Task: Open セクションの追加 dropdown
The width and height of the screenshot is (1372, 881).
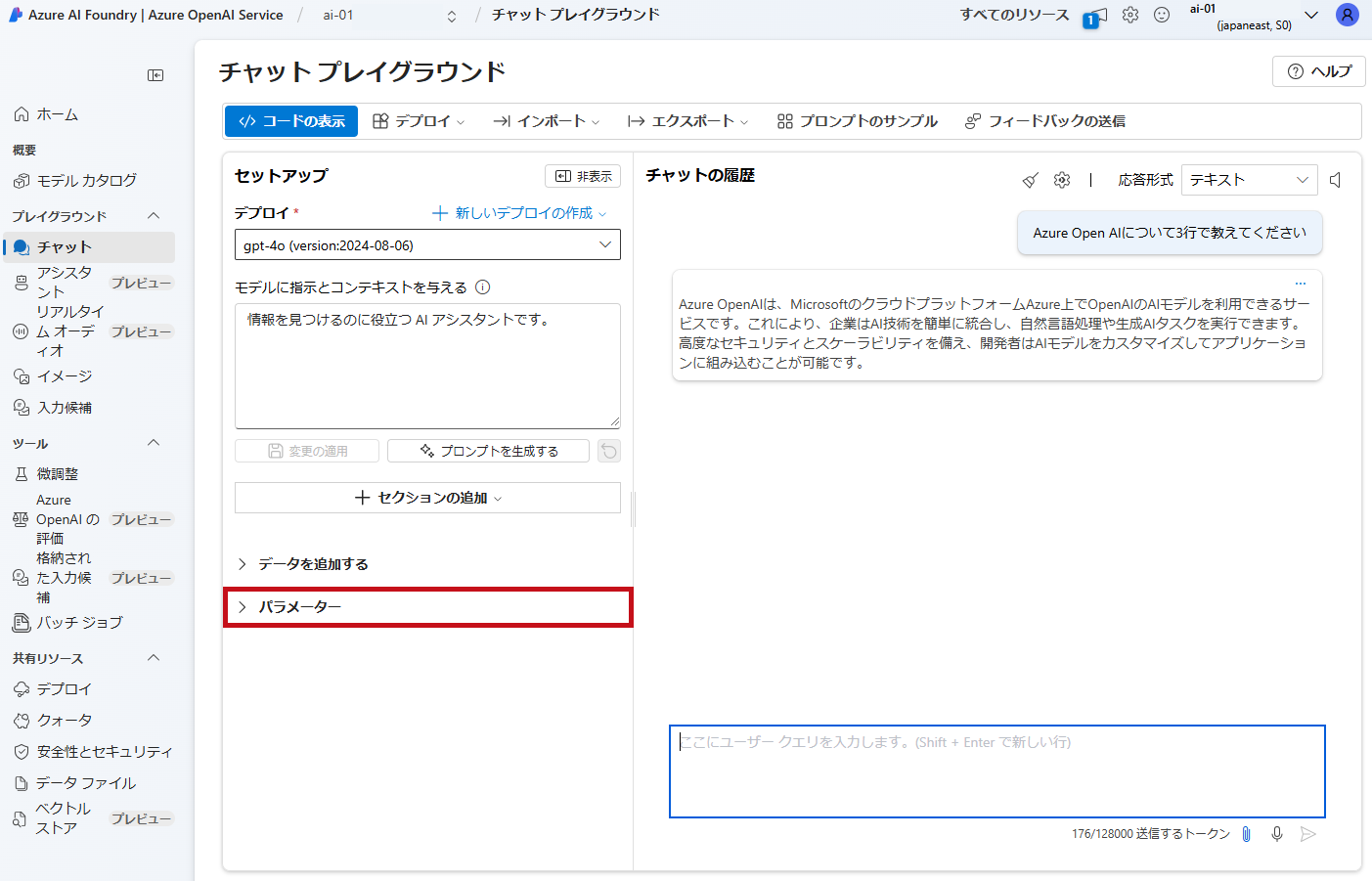Action: (427, 498)
